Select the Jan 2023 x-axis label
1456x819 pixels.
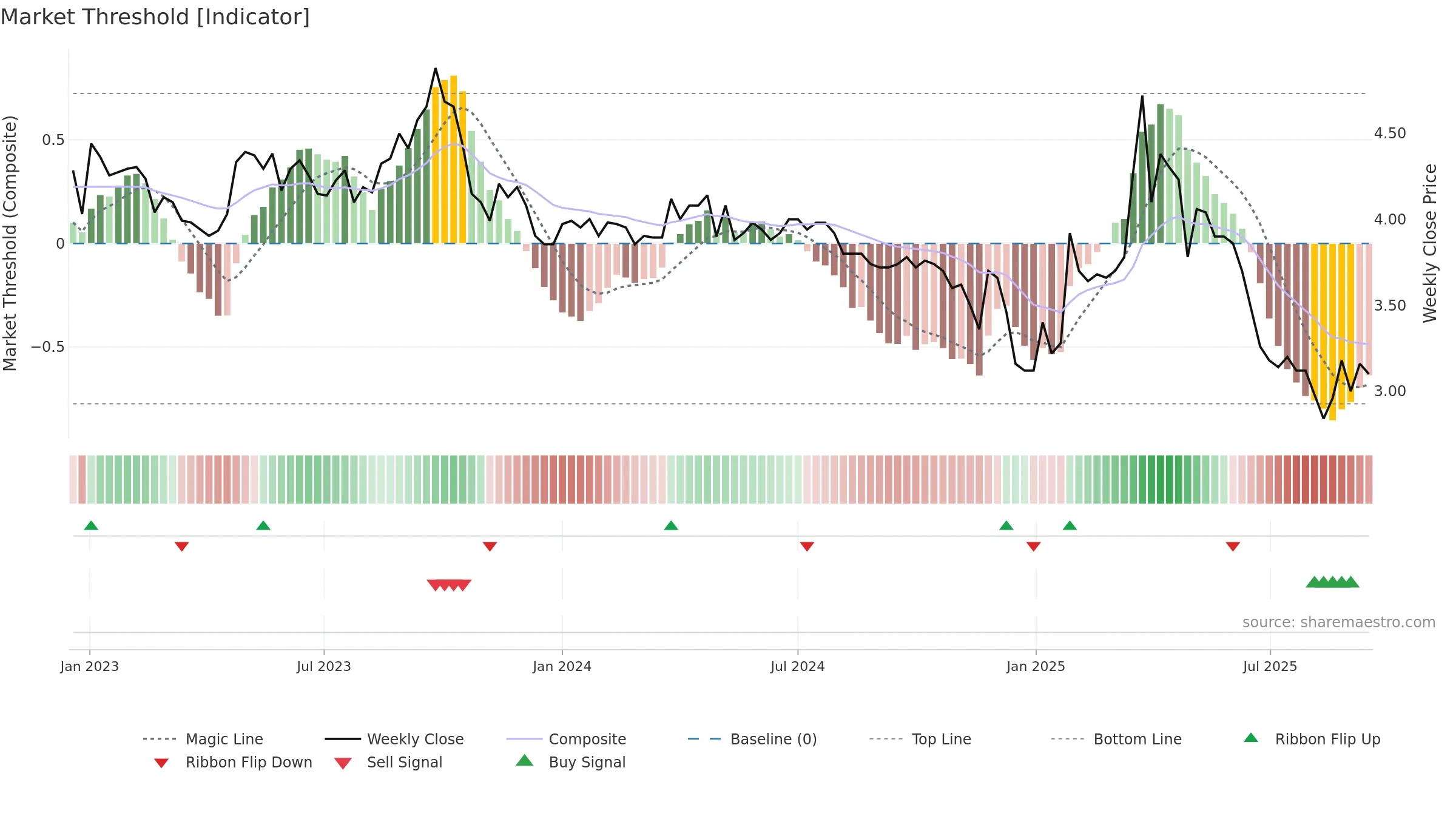pyautogui.click(x=90, y=666)
